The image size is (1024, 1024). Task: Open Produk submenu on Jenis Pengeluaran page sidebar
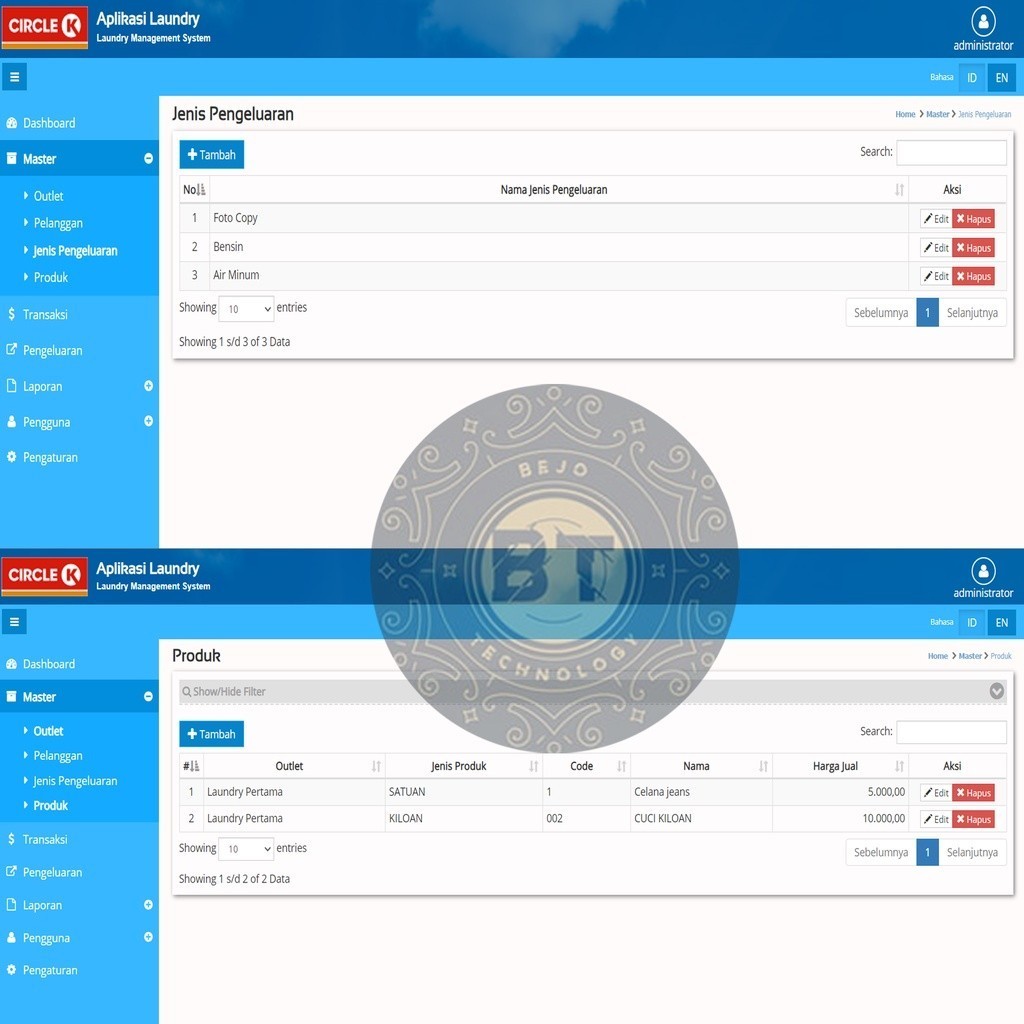(x=50, y=278)
